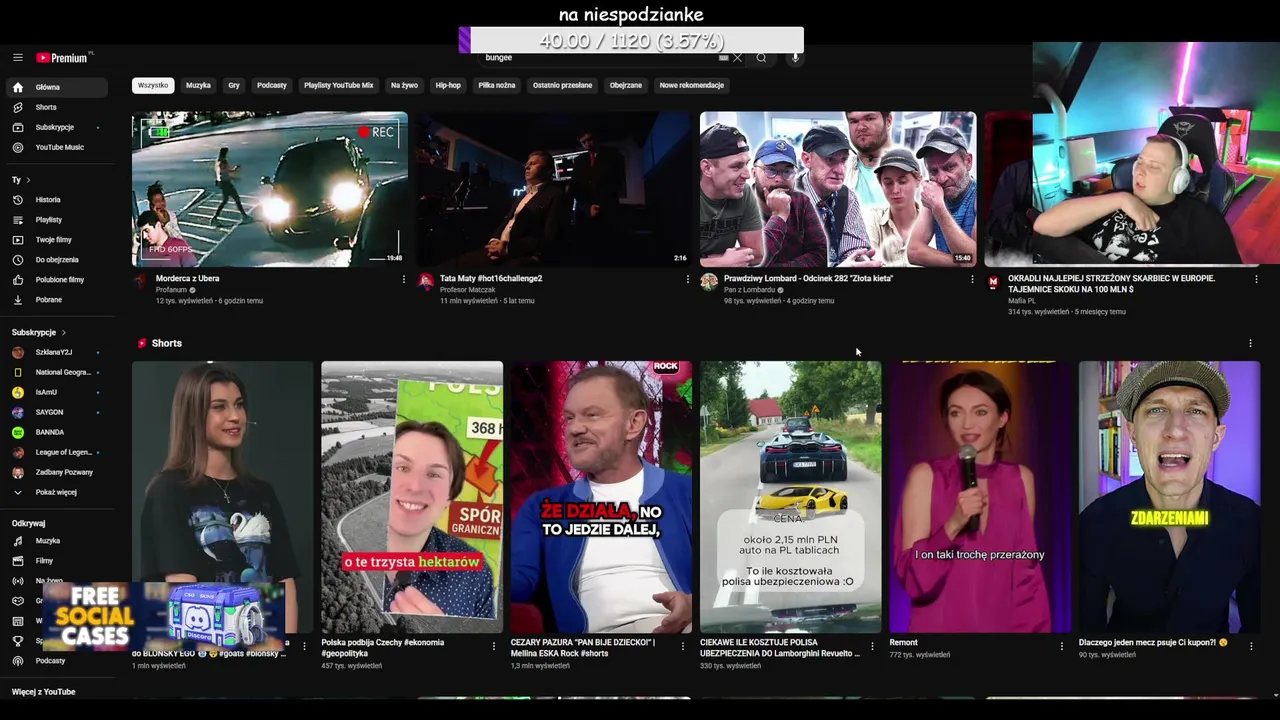1280x720 pixels.
Task: Select the Na żywo filter chip
Action: point(404,85)
